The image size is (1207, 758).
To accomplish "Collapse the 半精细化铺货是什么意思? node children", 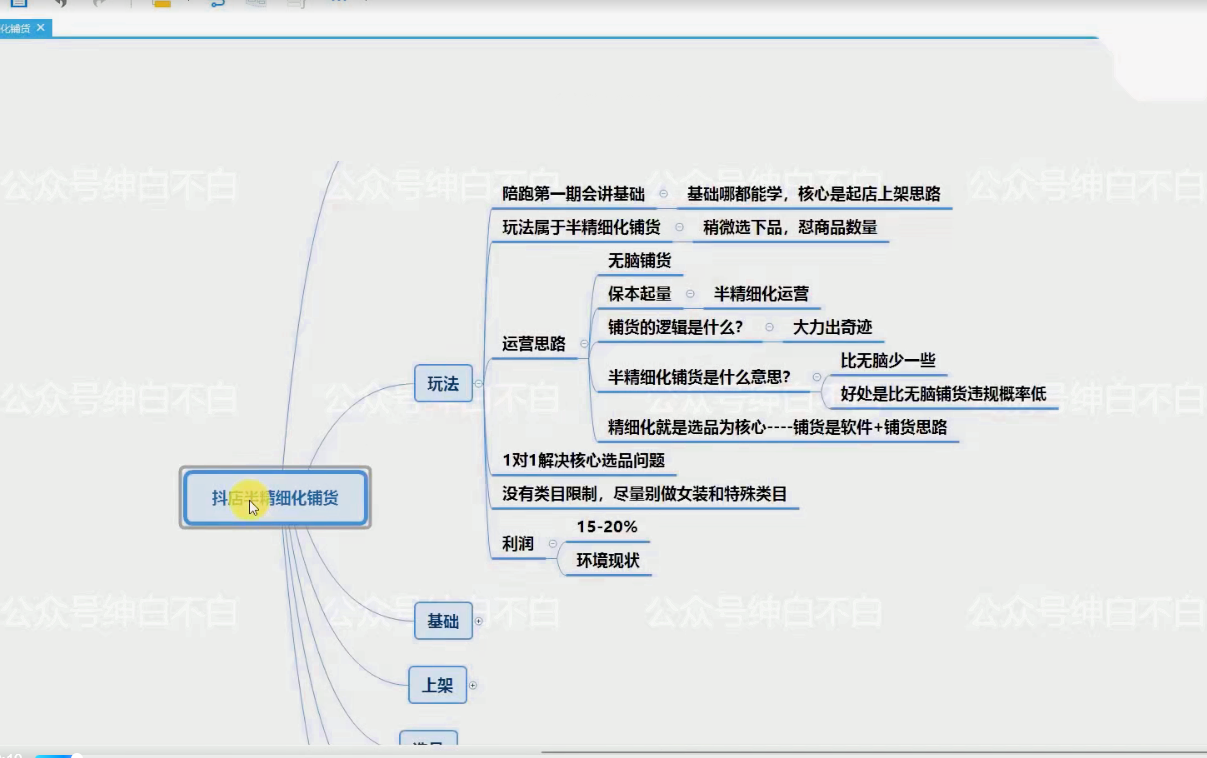I will (x=817, y=377).
